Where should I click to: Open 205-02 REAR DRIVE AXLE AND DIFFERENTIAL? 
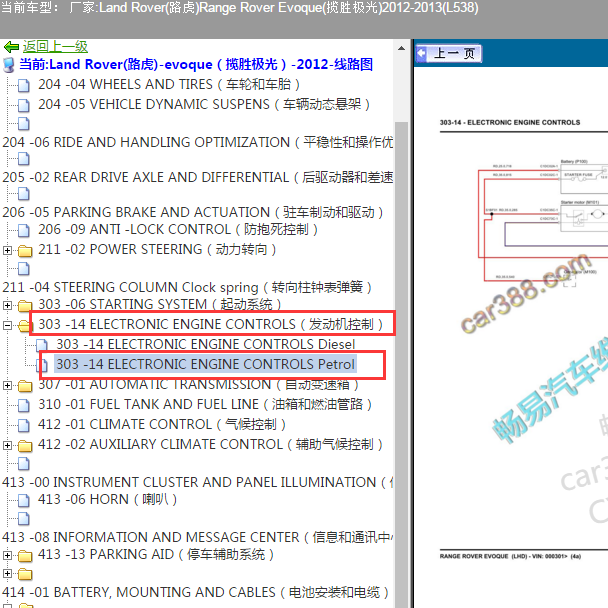(x=197, y=177)
